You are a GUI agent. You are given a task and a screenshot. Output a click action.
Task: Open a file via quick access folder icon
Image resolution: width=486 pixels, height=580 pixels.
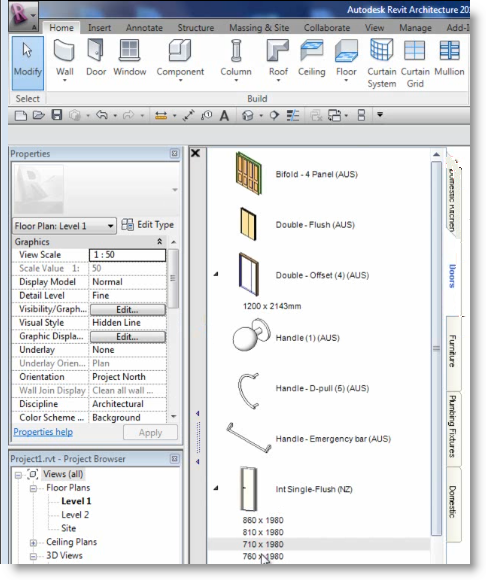coord(38,115)
